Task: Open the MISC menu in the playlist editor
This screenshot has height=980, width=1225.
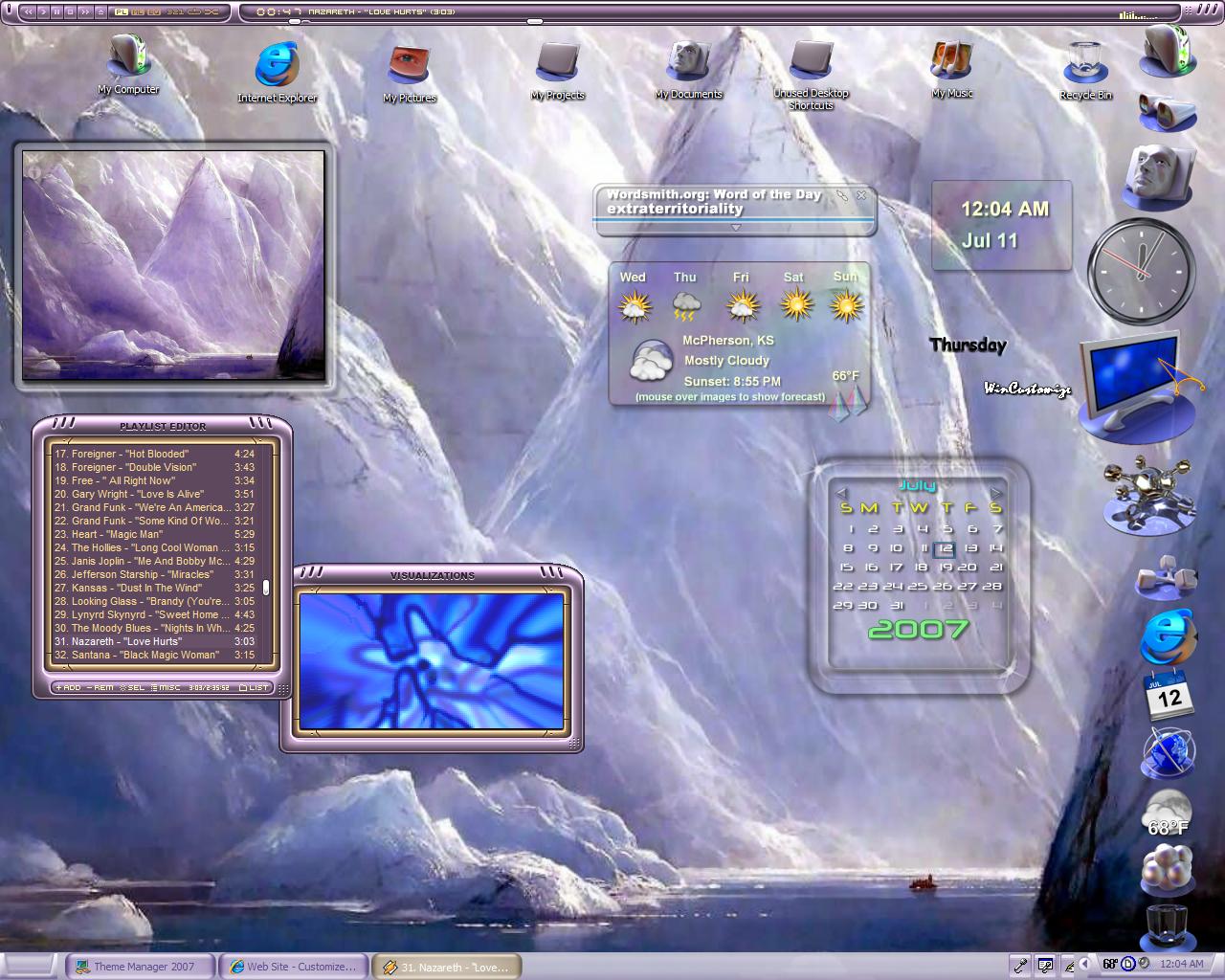Action: coord(166,687)
